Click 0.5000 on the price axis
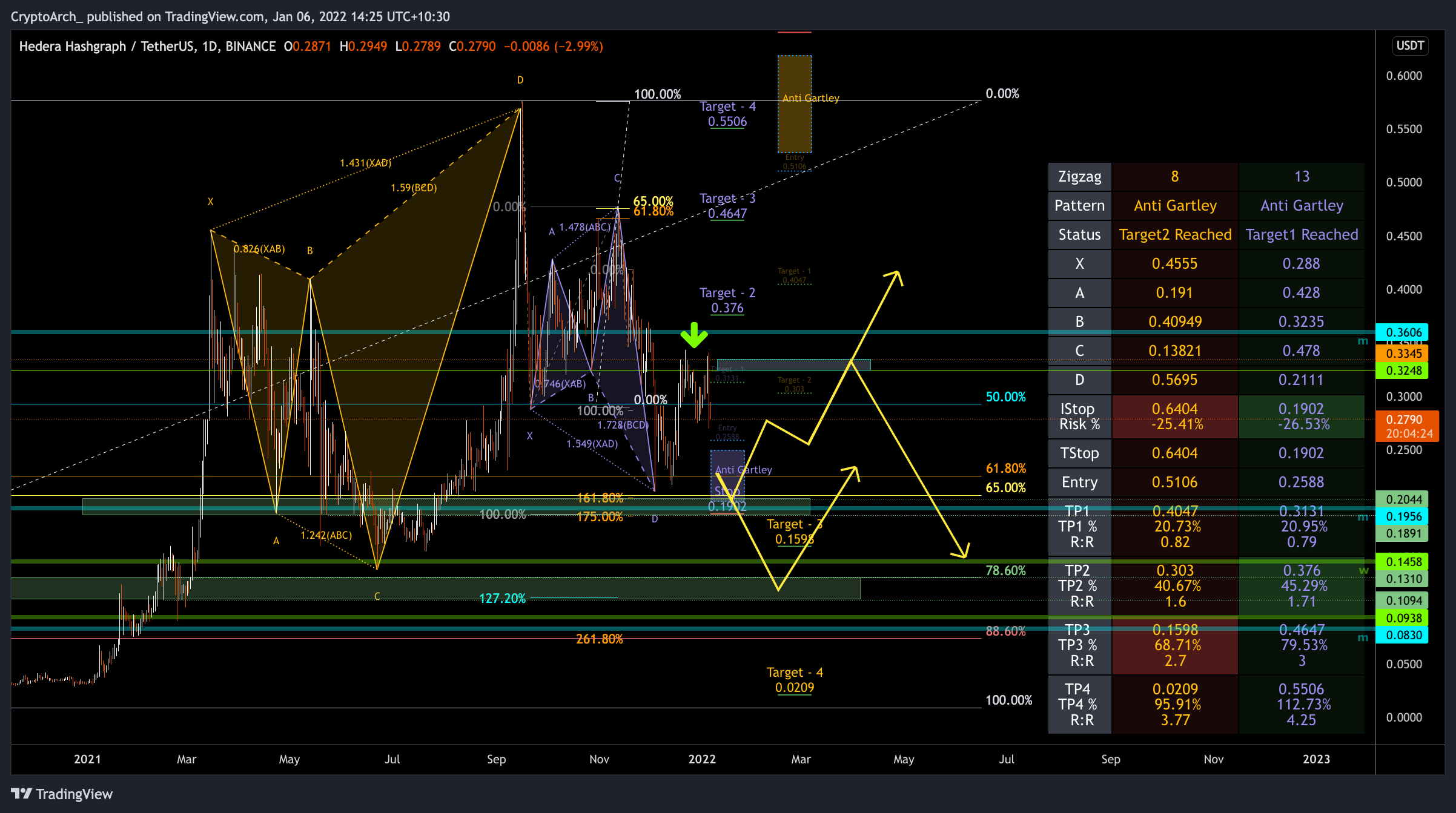 (1404, 182)
